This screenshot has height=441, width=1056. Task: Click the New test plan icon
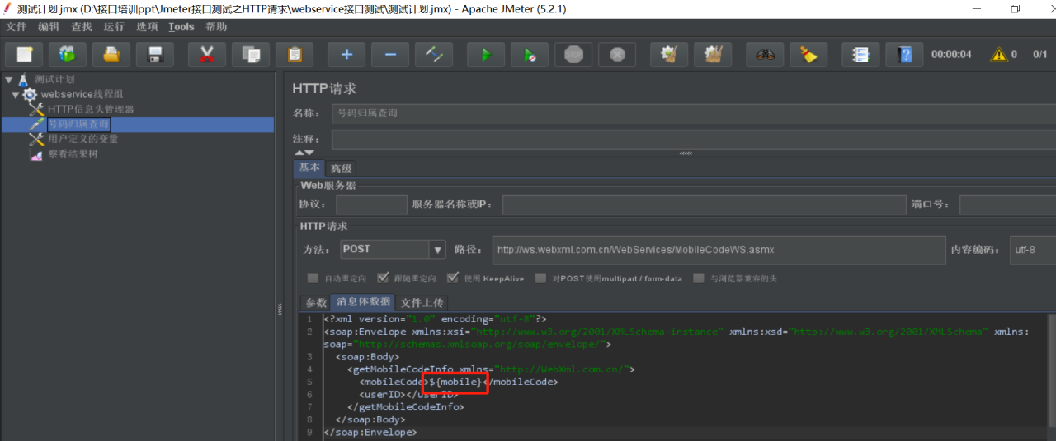tap(24, 55)
